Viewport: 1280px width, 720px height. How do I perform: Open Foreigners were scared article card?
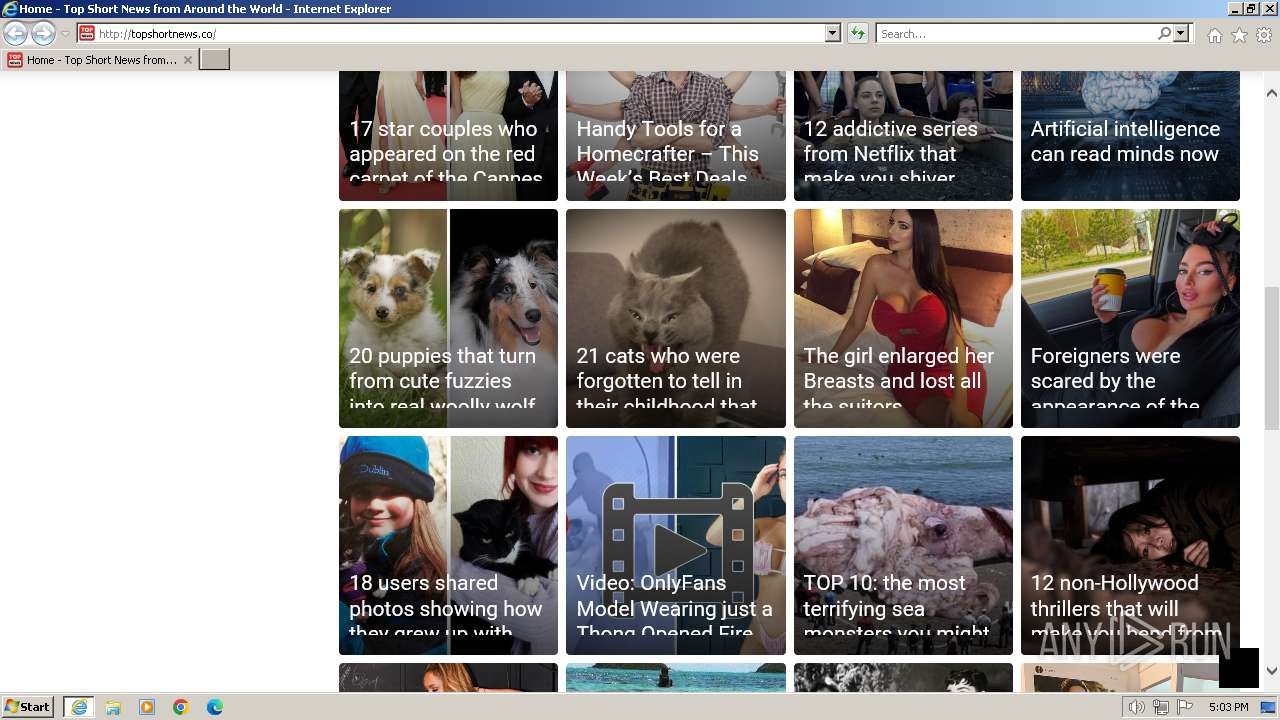[x=1130, y=318]
